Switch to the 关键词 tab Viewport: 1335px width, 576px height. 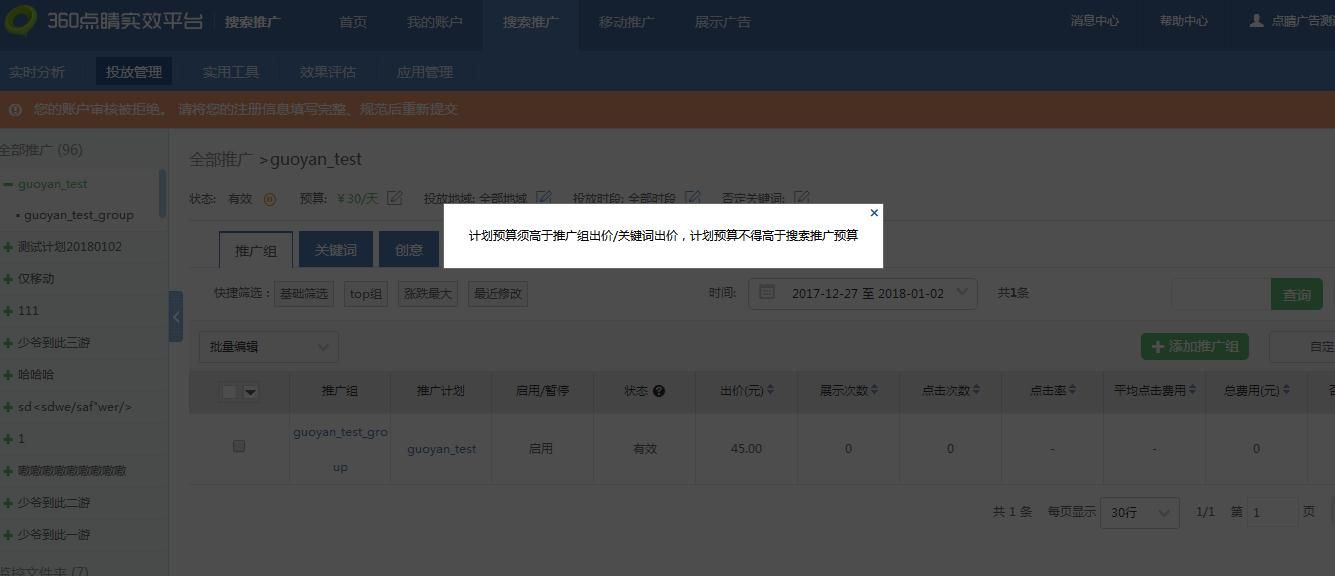335,249
